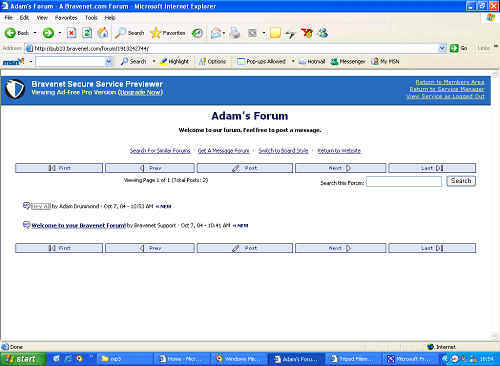Screen dimensions: 500x366
Task: Open Edit button dropdown arrow
Action: (264, 33)
